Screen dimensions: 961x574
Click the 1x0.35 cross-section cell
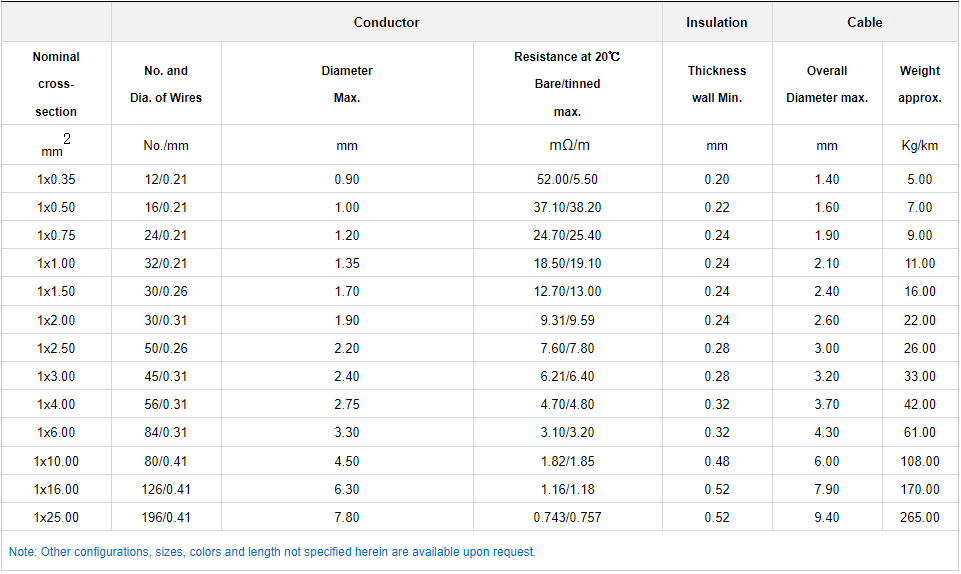[56, 180]
